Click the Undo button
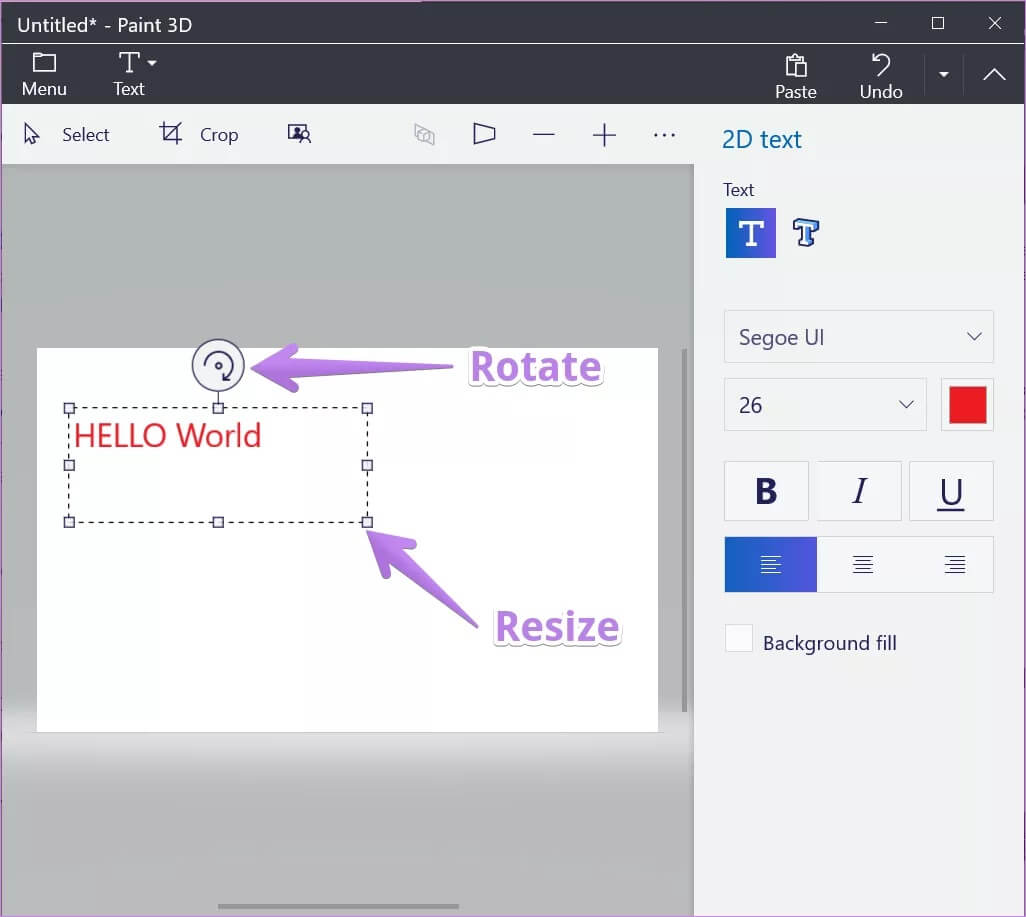This screenshot has height=917, width=1026. pyautogui.click(x=881, y=76)
